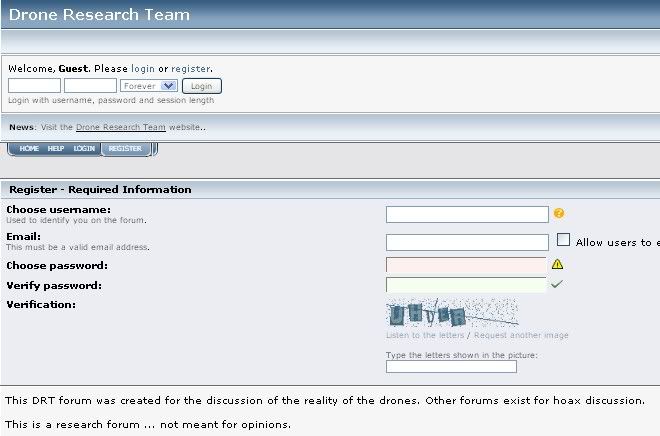
Task: Click the text 'This must be a valid email address.'
Action: tap(78, 247)
